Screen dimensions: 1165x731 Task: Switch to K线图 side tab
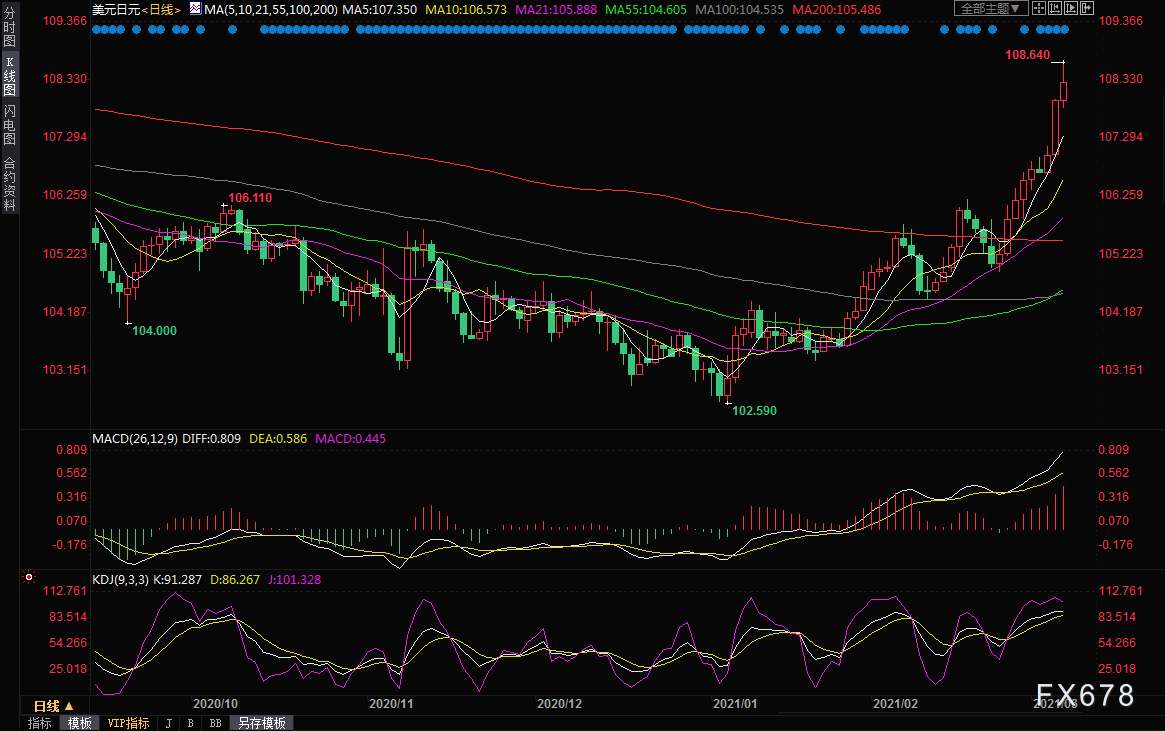(10, 76)
